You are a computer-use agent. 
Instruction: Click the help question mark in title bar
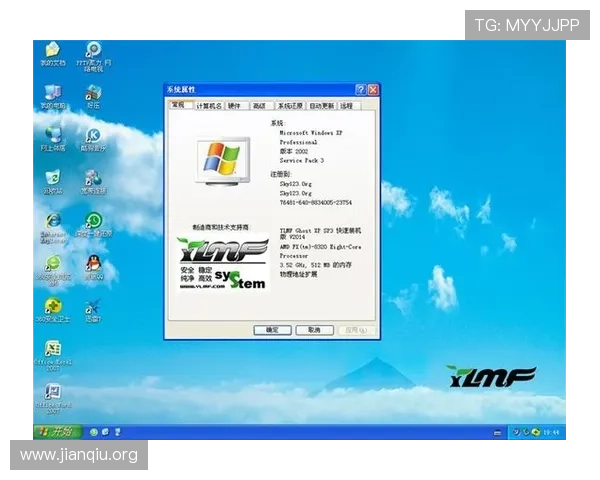360,90
